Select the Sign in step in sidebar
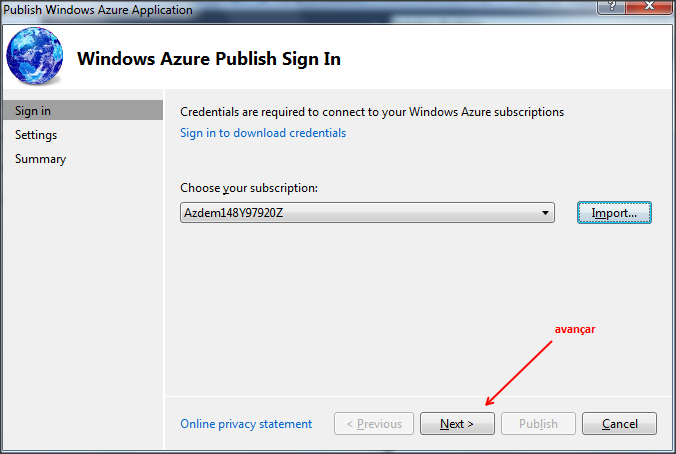Screen dimensions: 676x454 [83, 110]
